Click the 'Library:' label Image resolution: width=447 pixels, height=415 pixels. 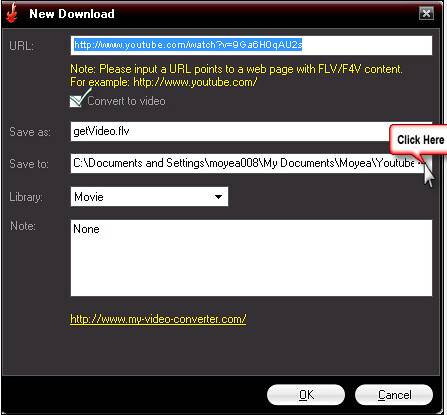click(x=26, y=197)
